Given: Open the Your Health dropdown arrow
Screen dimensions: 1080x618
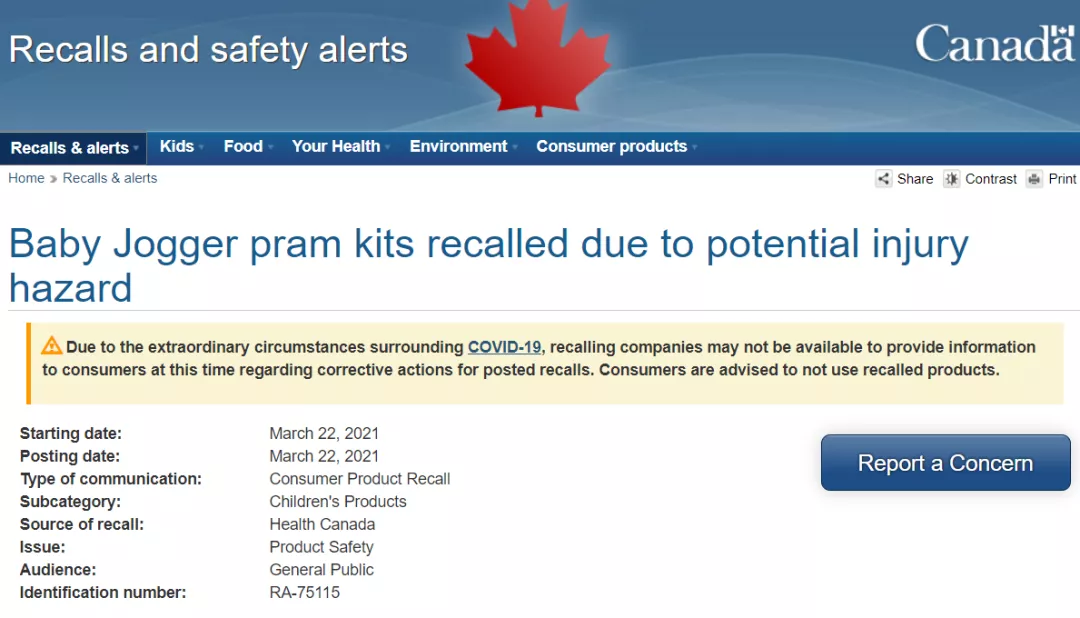Looking at the screenshot, I should (388, 147).
